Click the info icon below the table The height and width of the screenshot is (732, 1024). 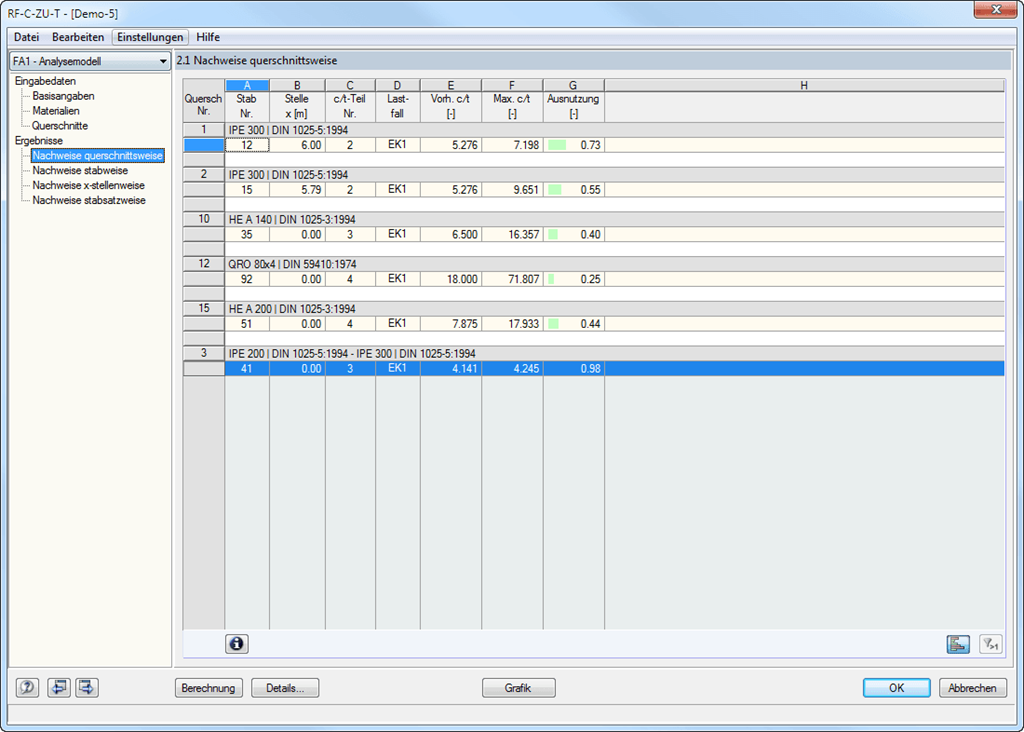point(236,644)
